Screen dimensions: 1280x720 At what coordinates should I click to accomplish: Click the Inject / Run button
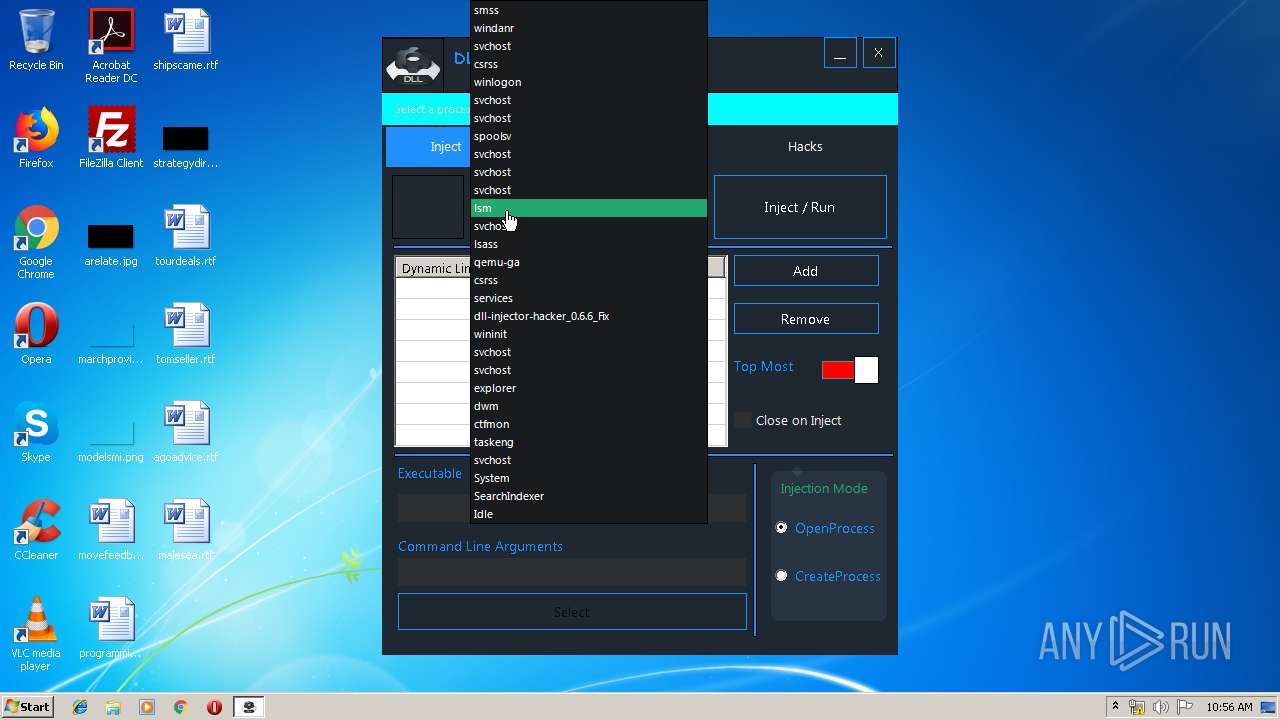coord(800,207)
